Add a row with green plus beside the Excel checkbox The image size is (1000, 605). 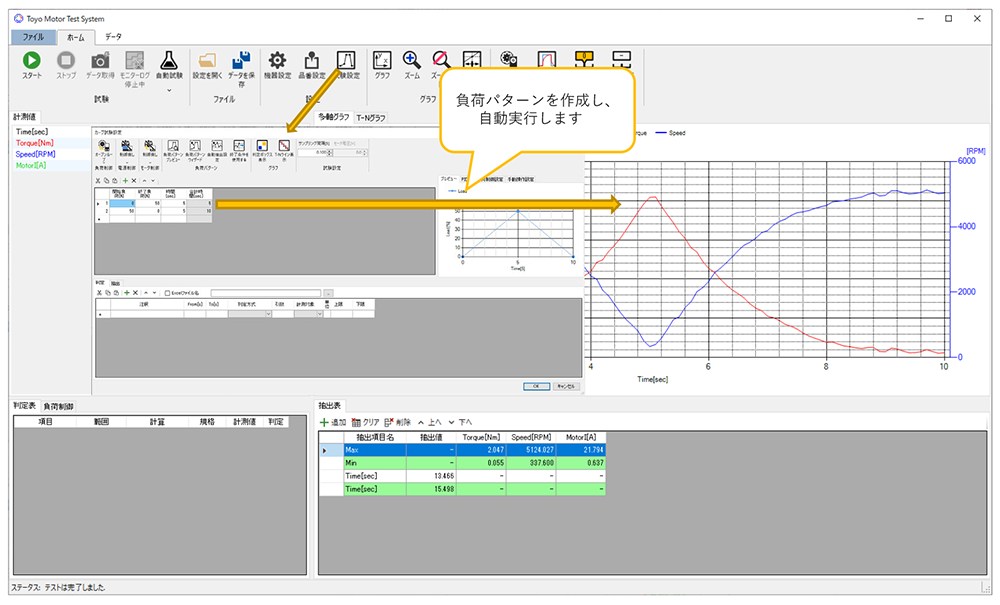pyautogui.click(x=127, y=293)
